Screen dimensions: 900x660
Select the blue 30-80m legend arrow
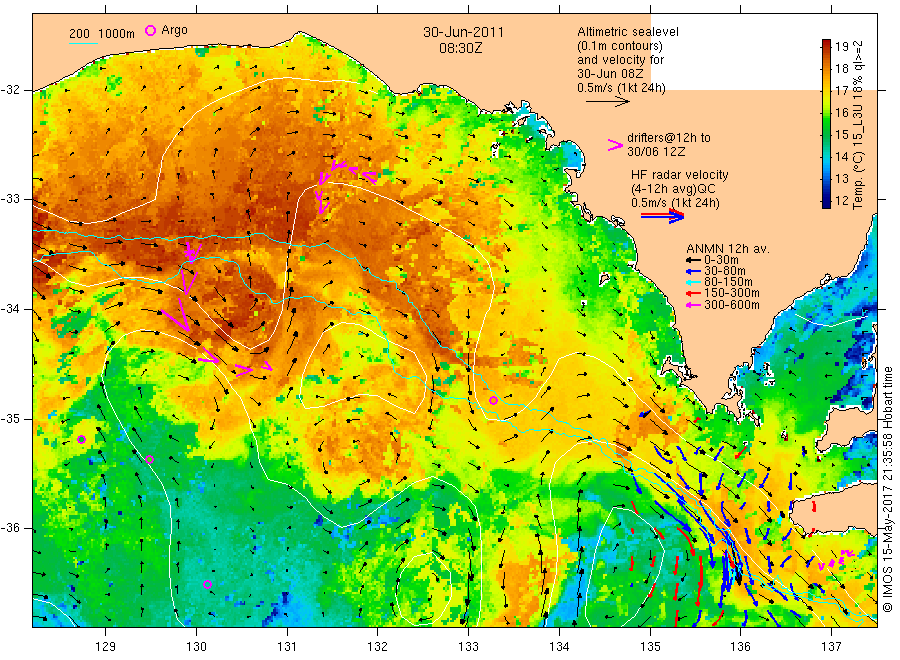pyautogui.click(x=693, y=271)
